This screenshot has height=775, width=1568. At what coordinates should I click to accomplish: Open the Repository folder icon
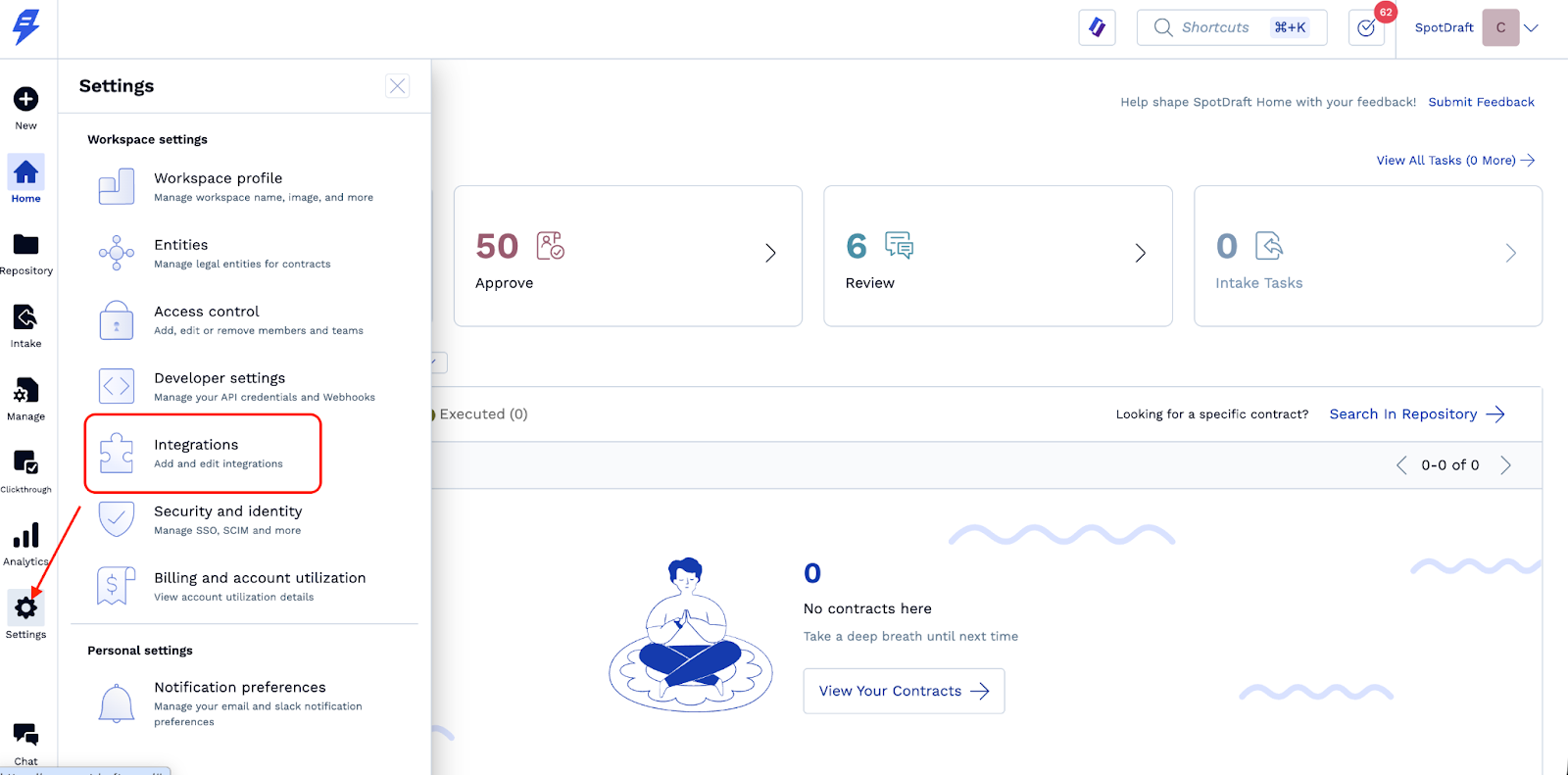(26, 245)
